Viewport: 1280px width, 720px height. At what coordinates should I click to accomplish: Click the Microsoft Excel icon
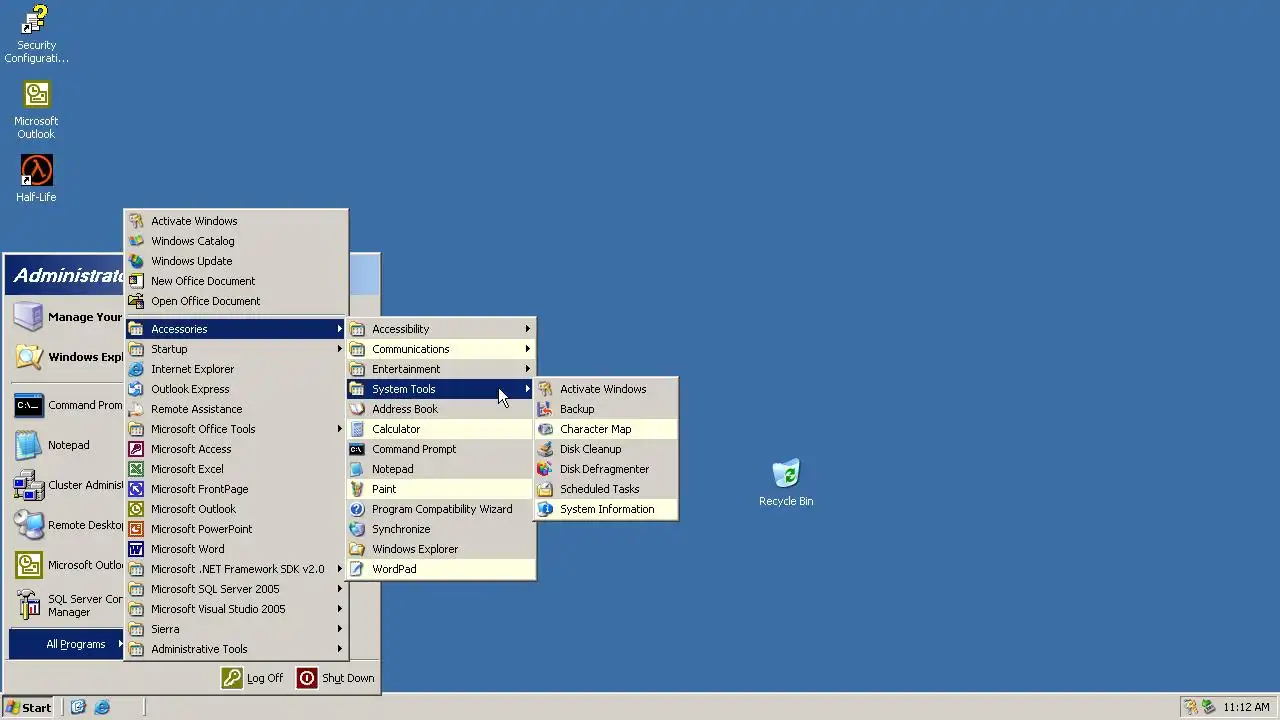(x=136, y=469)
